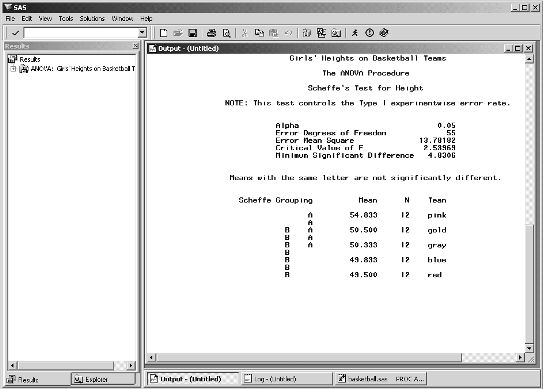This screenshot has width=543, height=389.
Task: Click the Results panel right scroll arrow
Action: coord(131,365)
